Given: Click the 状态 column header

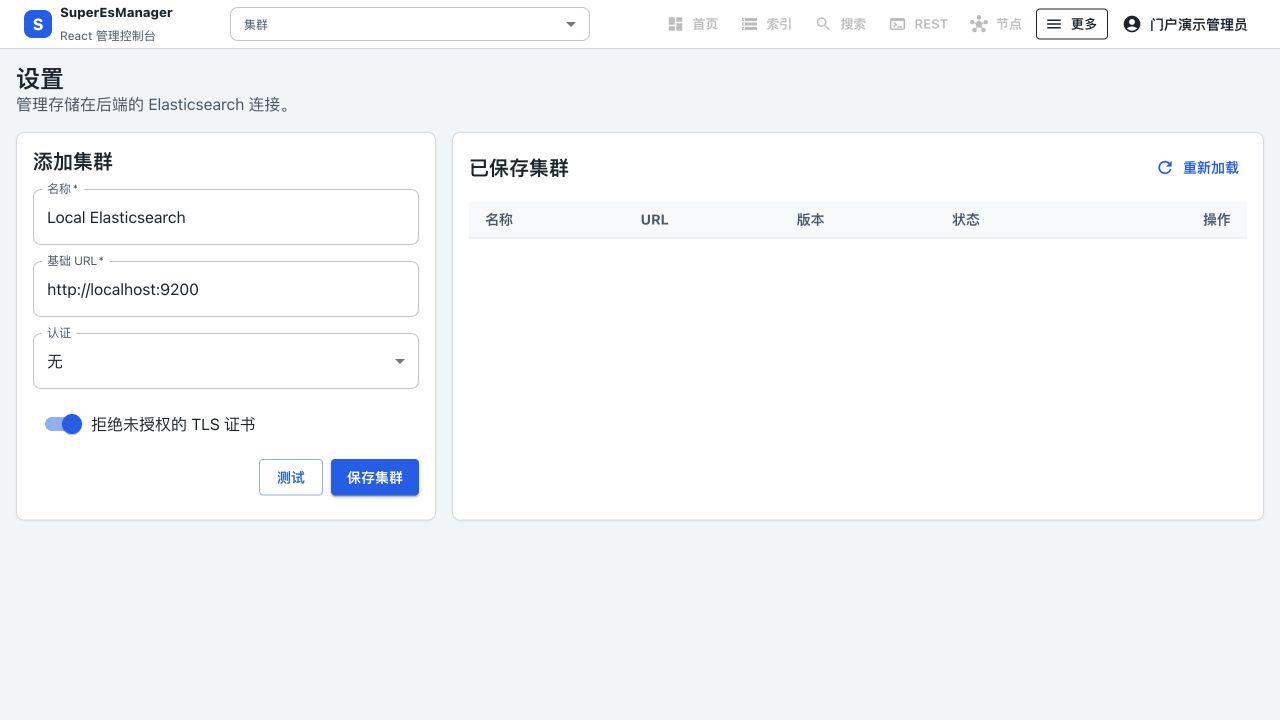Looking at the screenshot, I should [966, 220].
